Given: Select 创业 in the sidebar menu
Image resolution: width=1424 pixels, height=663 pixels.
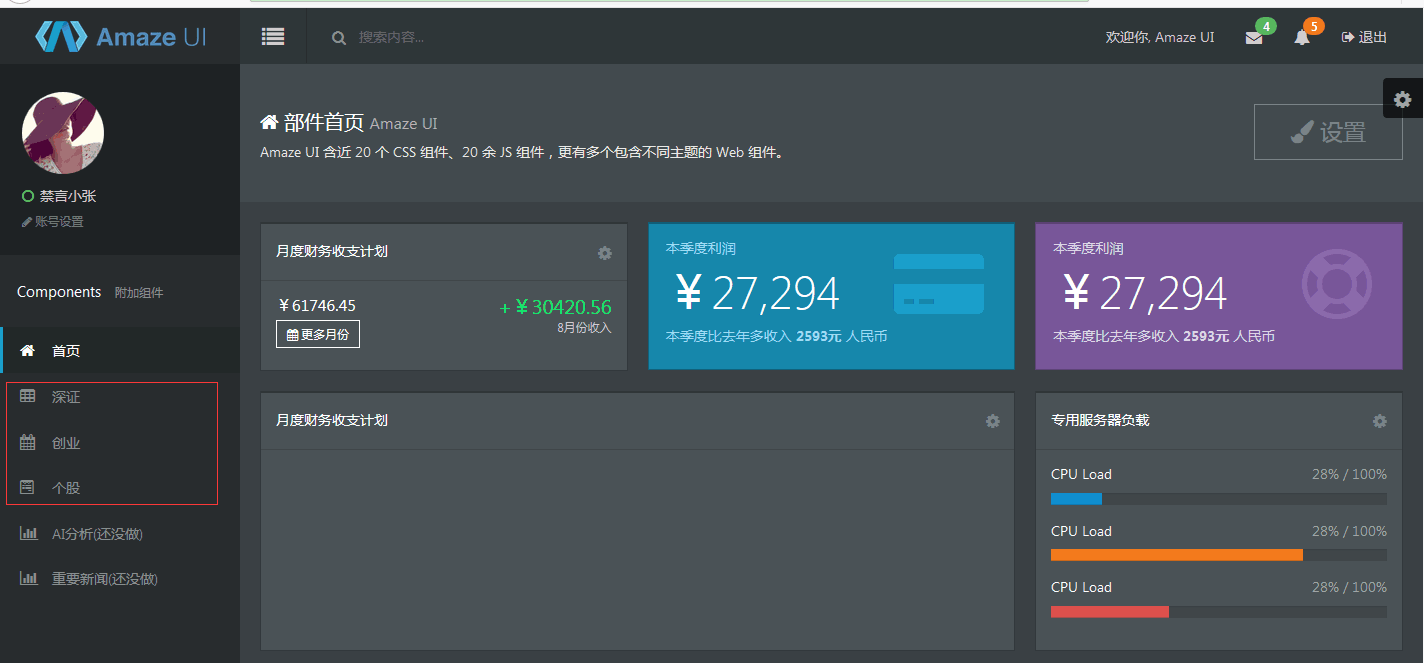Looking at the screenshot, I should tap(120, 443).
